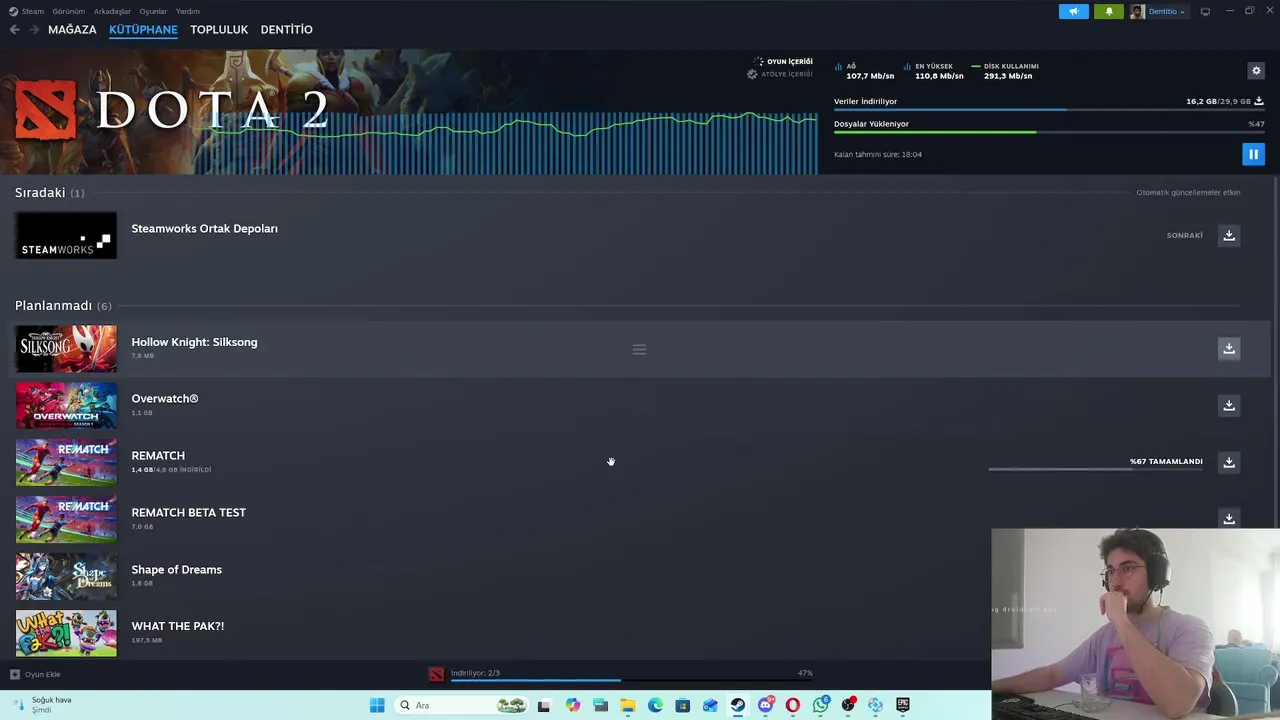1280x720 pixels.
Task: Open Microsoft Edge from the taskbar
Action: click(x=655, y=705)
